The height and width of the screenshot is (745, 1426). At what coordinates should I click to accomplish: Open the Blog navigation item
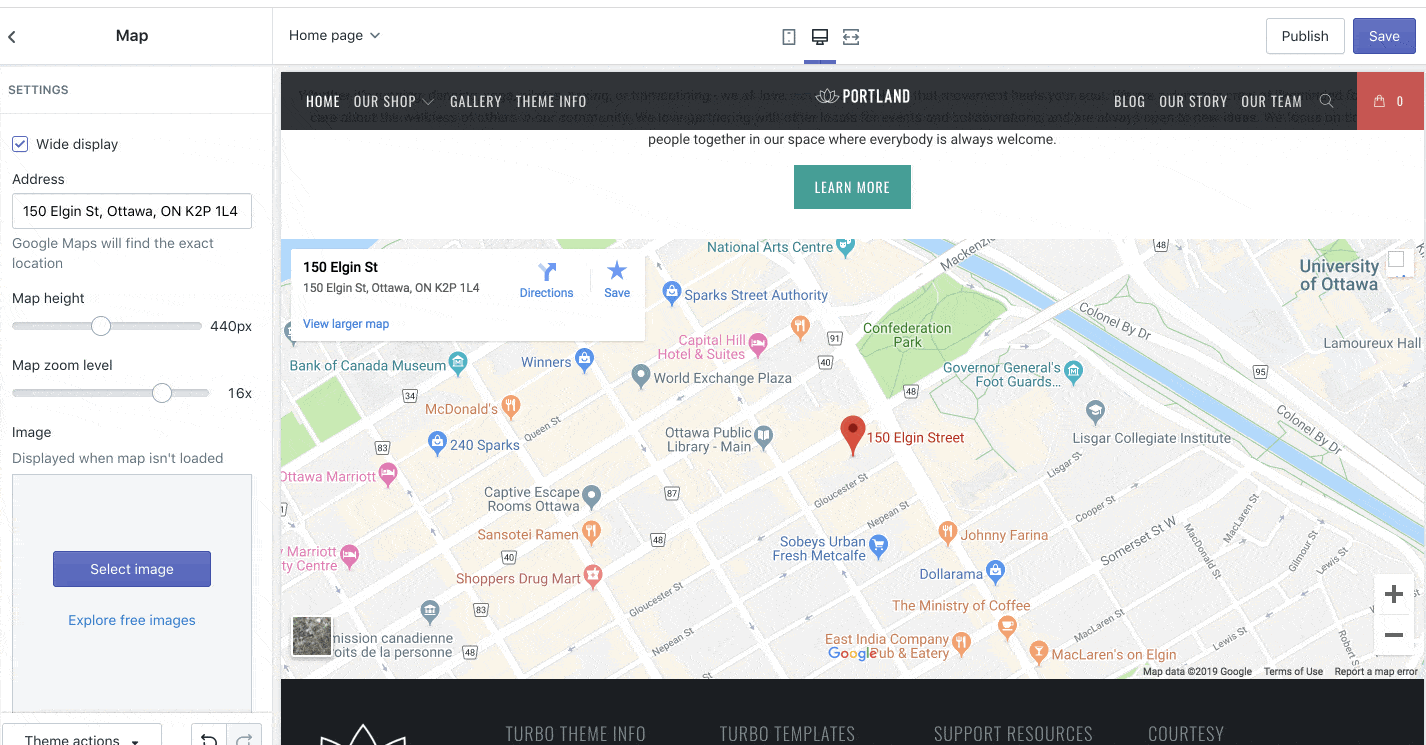pos(1129,101)
